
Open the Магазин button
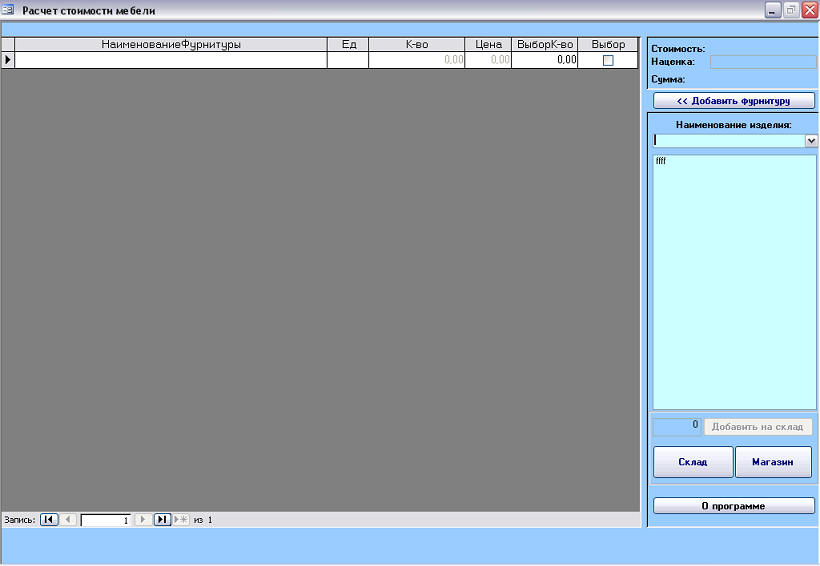pyautogui.click(x=773, y=462)
